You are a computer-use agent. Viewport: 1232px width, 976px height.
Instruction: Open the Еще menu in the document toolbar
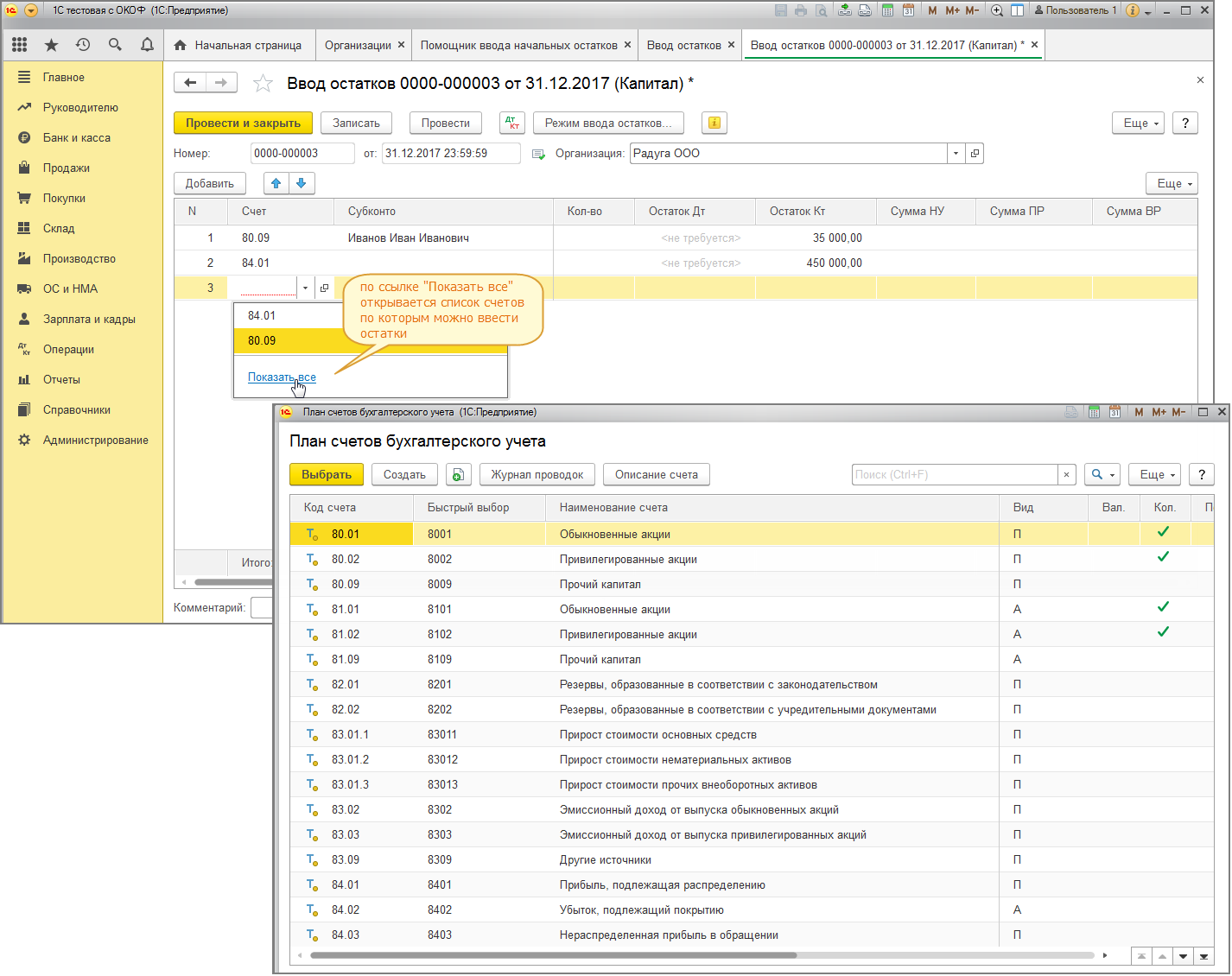[1139, 123]
